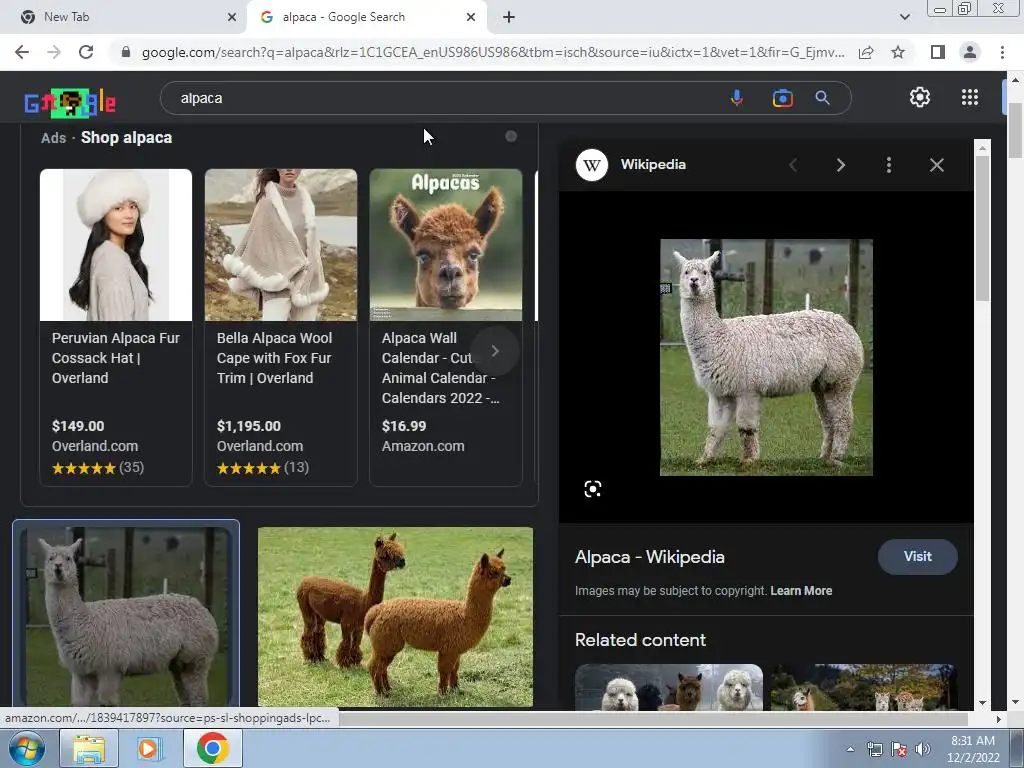Click the Amazon.com seller text
Viewport: 1024px width, 768px height.
point(423,447)
